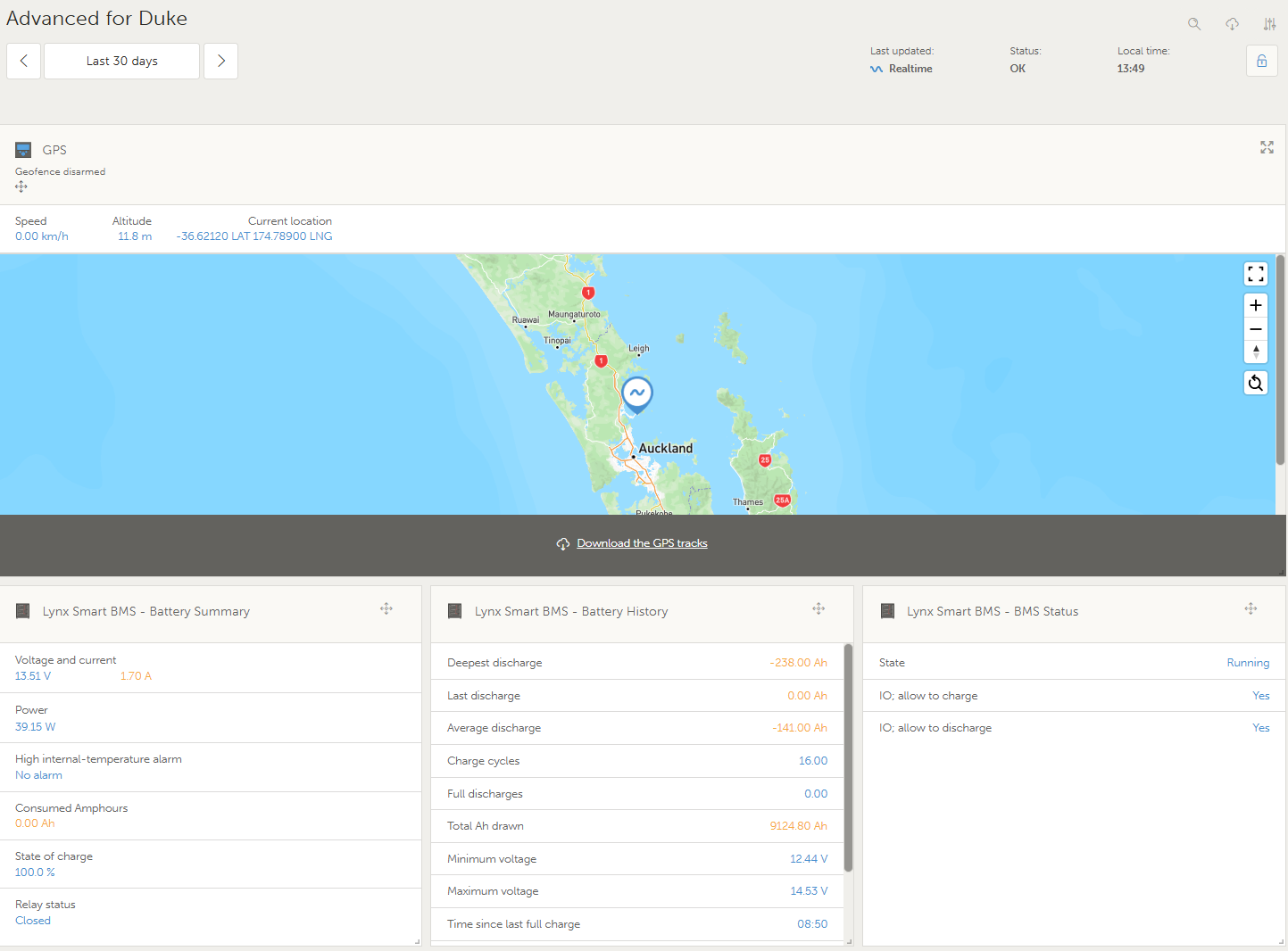
Task: Click IO allow to charge Yes value
Action: pos(1260,696)
